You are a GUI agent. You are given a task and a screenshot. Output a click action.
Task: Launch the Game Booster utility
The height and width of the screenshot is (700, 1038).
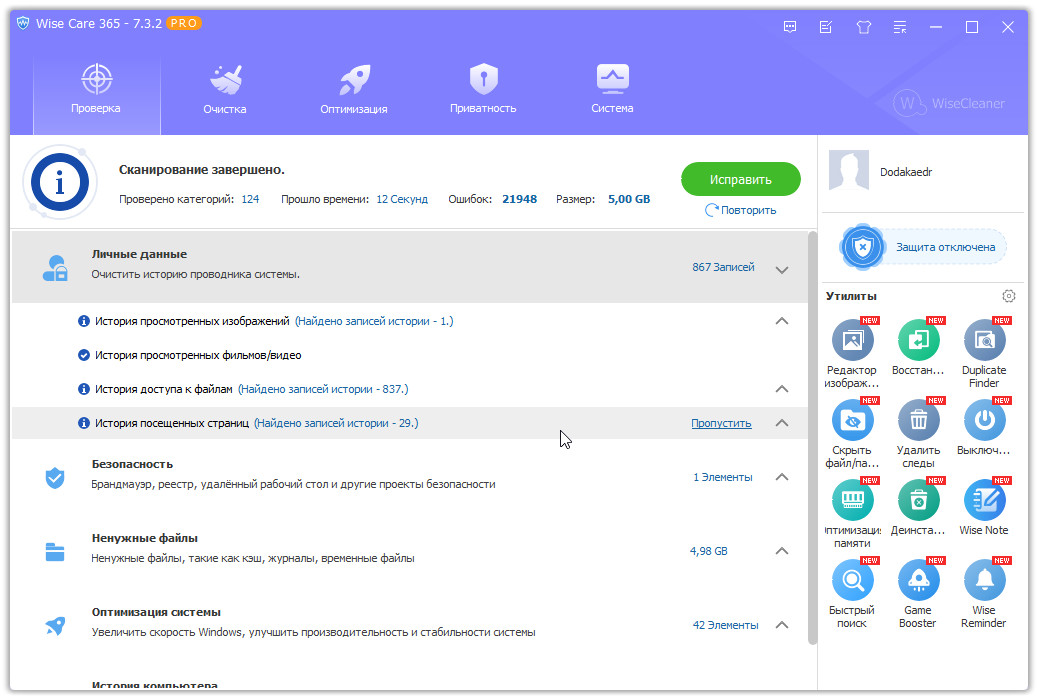click(x=917, y=581)
